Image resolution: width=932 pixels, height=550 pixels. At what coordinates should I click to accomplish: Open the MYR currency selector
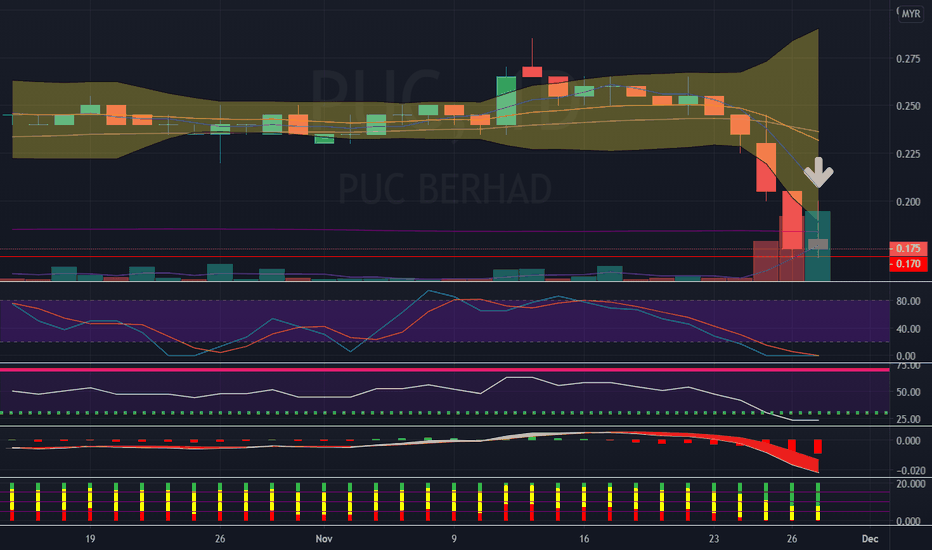pos(911,14)
